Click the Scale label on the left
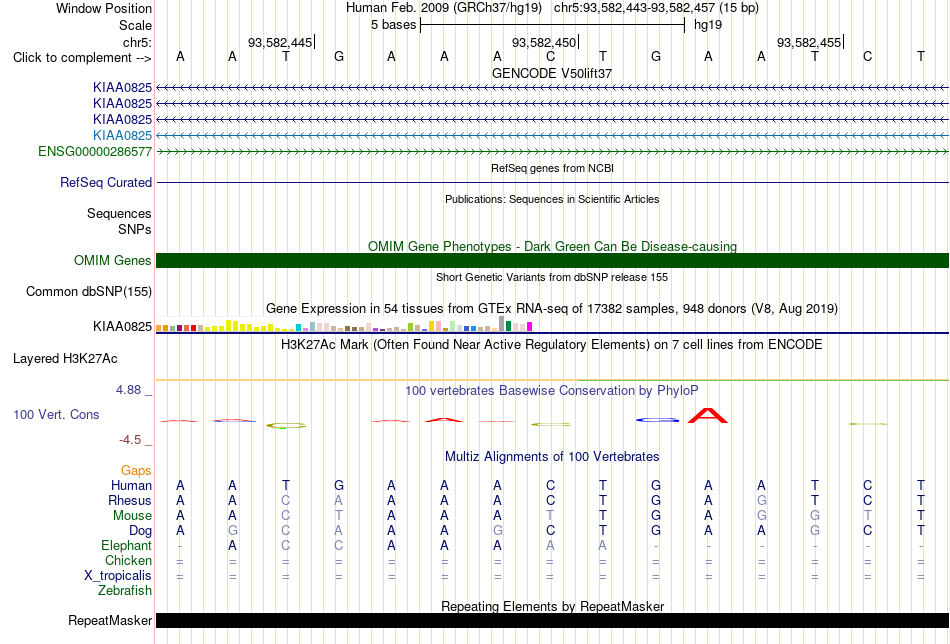The image size is (950, 644). point(135,25)
